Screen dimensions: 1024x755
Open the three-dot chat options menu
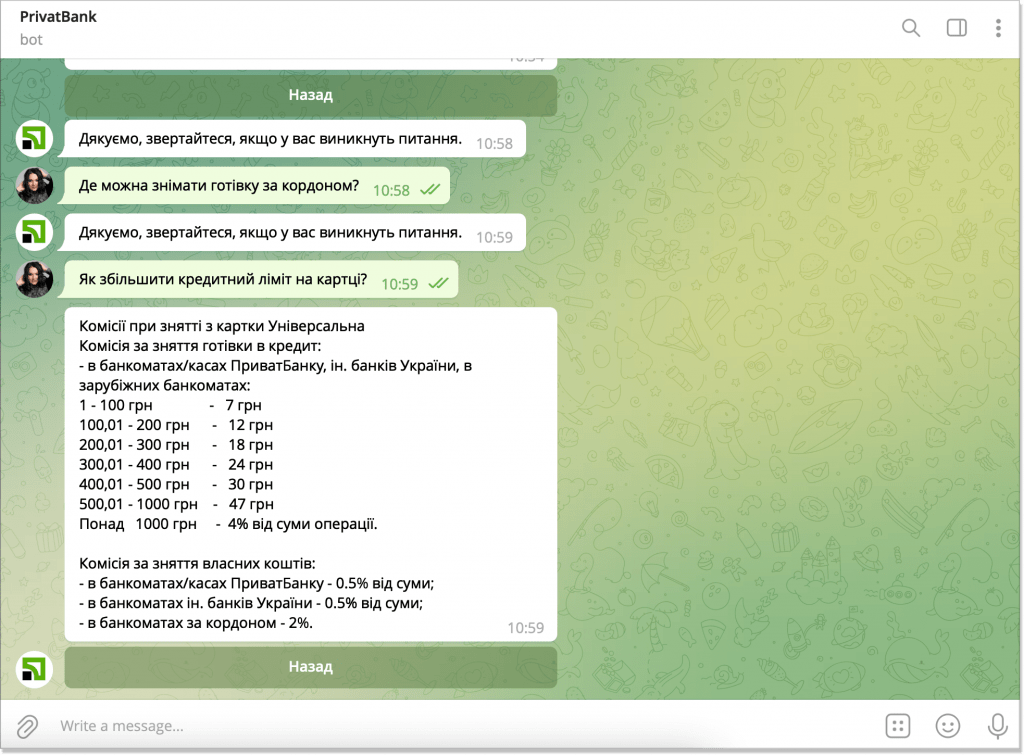998,28
